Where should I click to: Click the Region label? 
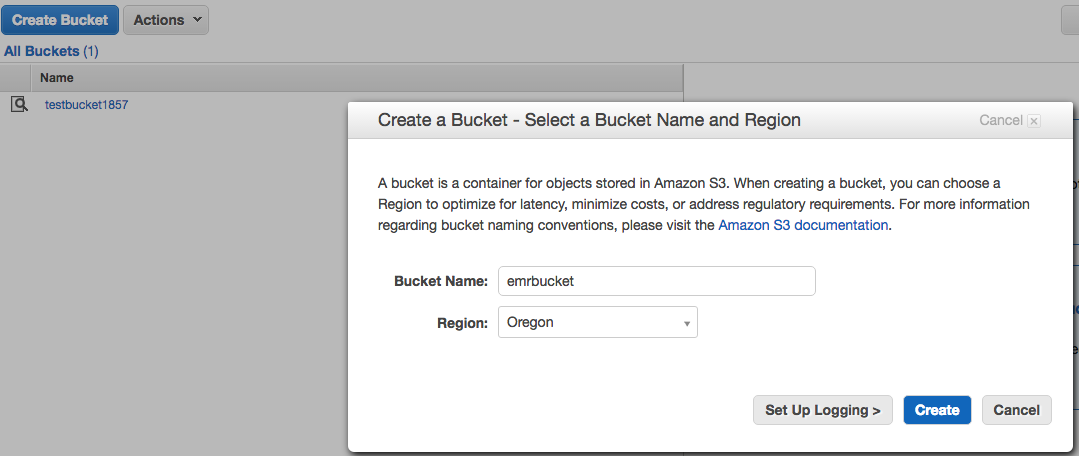[x=463, y=322]
